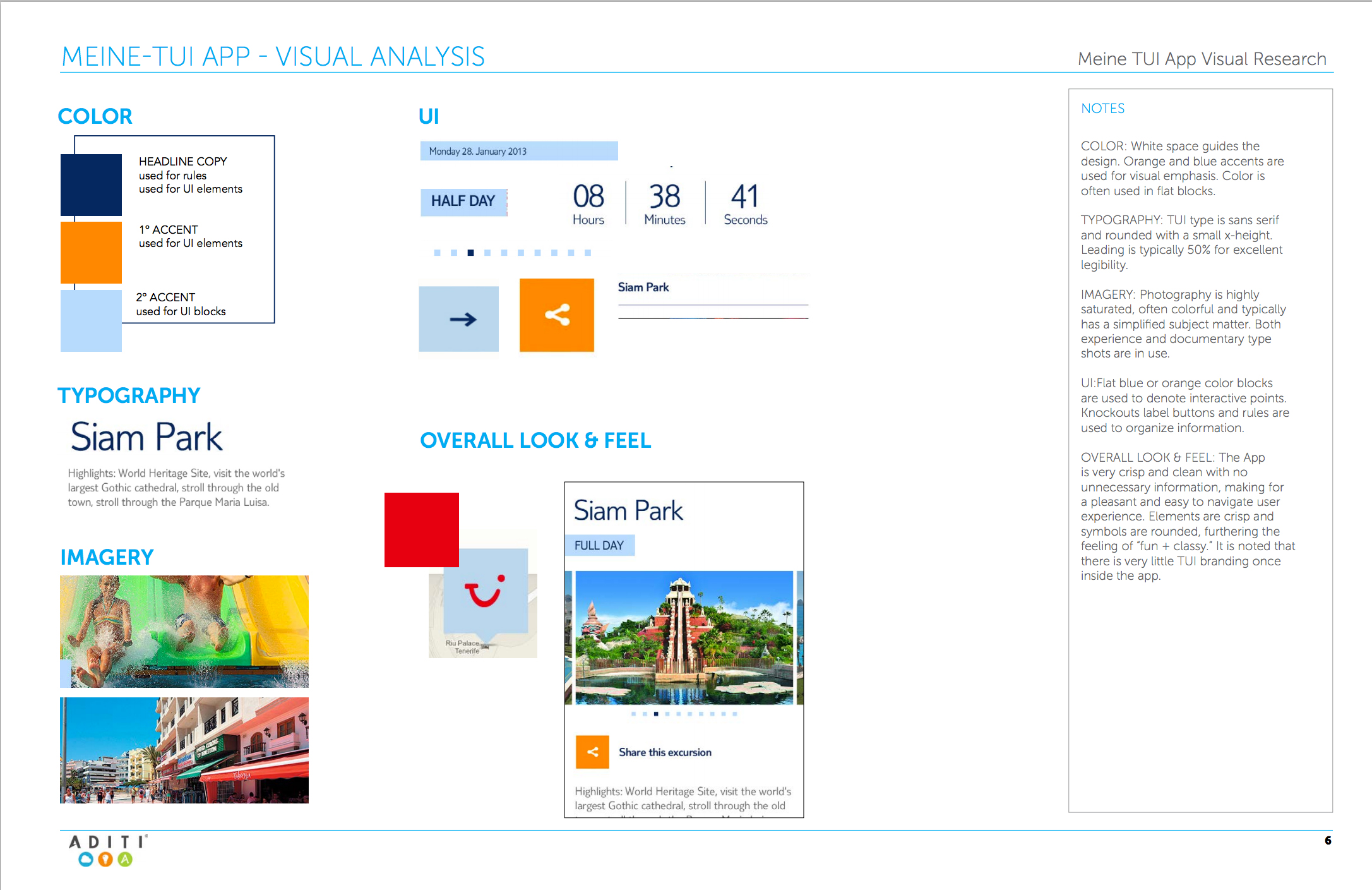Click the page number 6 in the footer
1372x890 pixels.
1328,841
